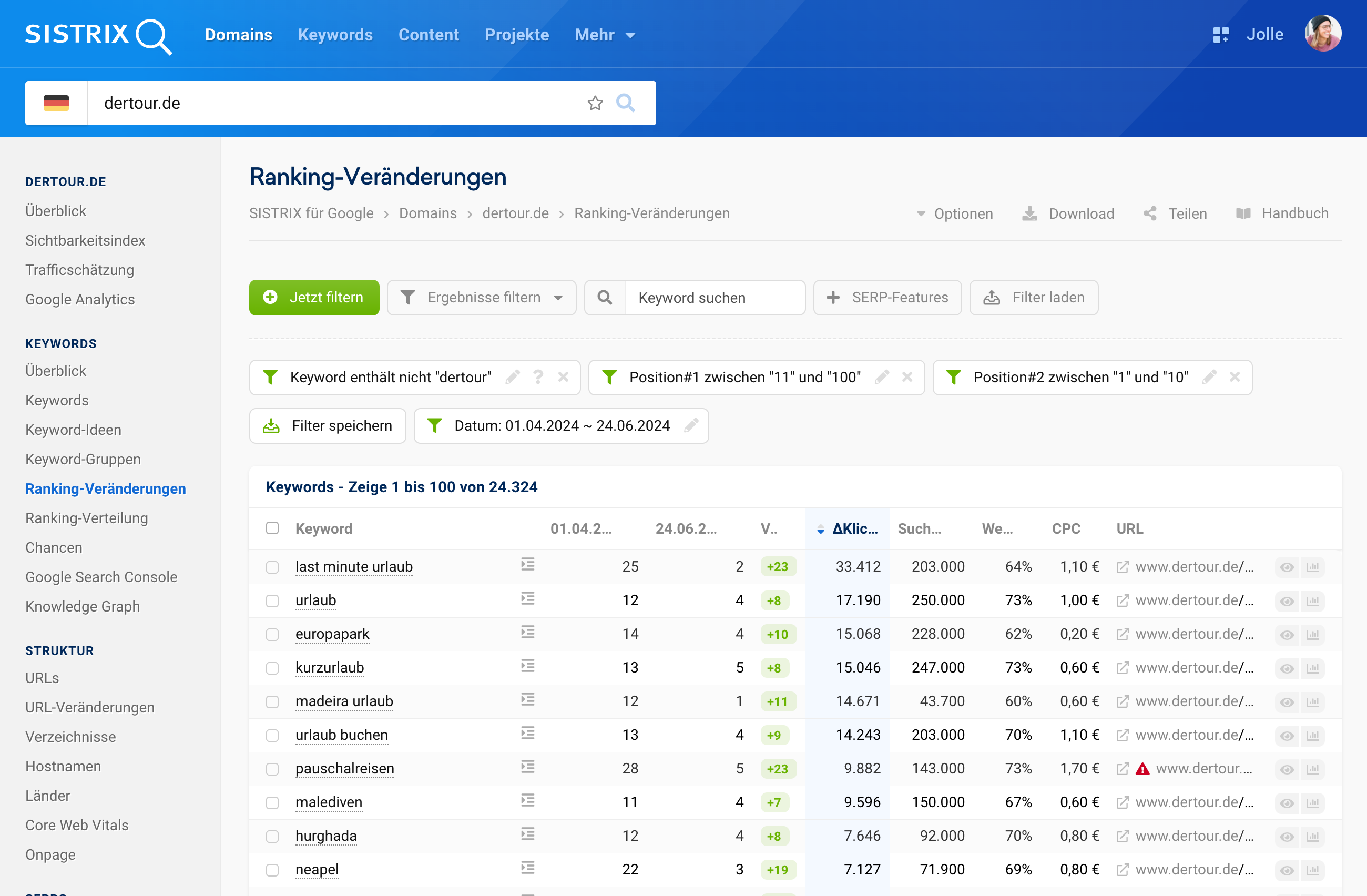
Task: Open SERP view icon for 'europapark'
Action: click(528, 633)
